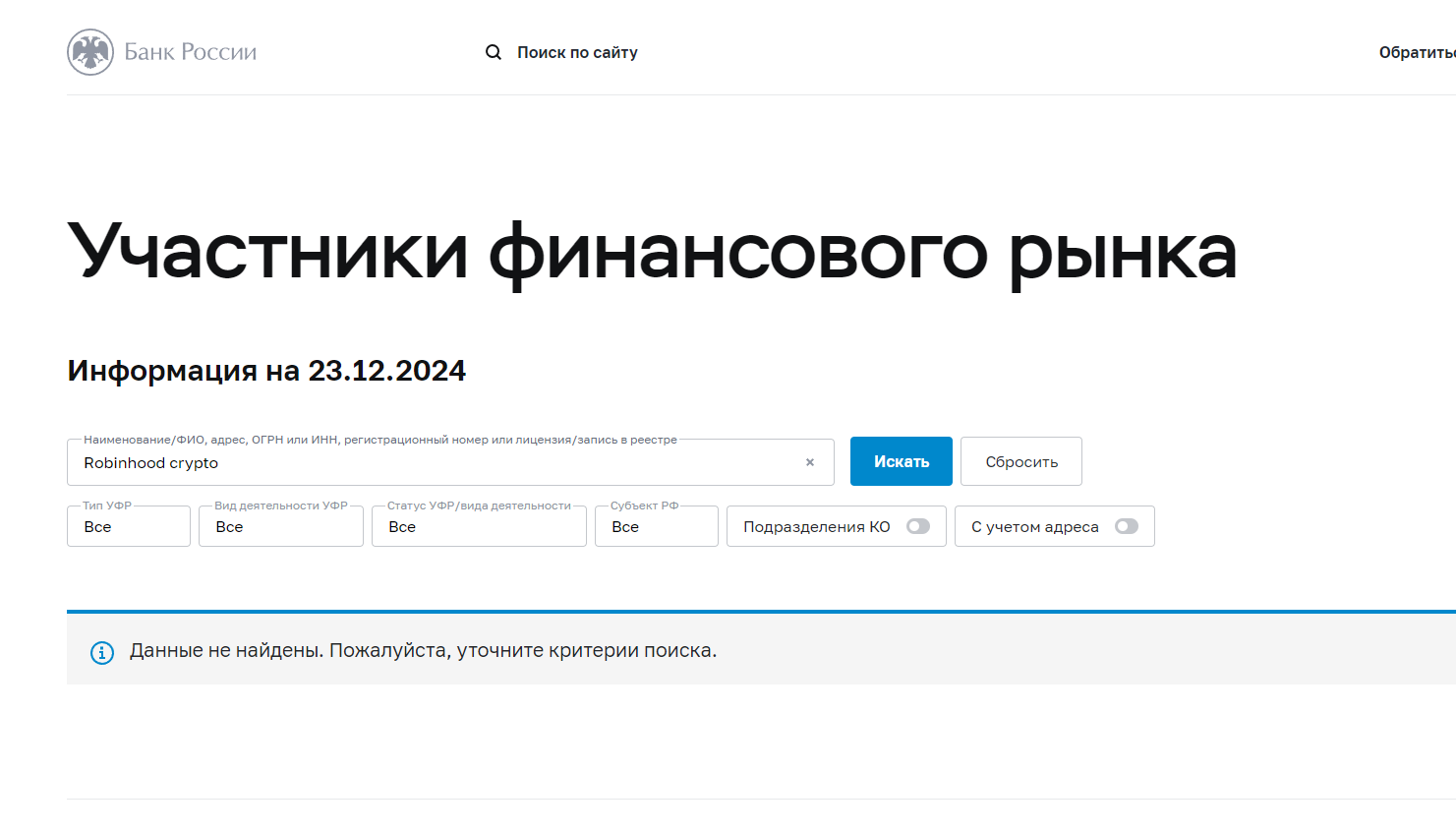Click the search magnifier icon
The image size is (1456, 833).
pos(494,52)
